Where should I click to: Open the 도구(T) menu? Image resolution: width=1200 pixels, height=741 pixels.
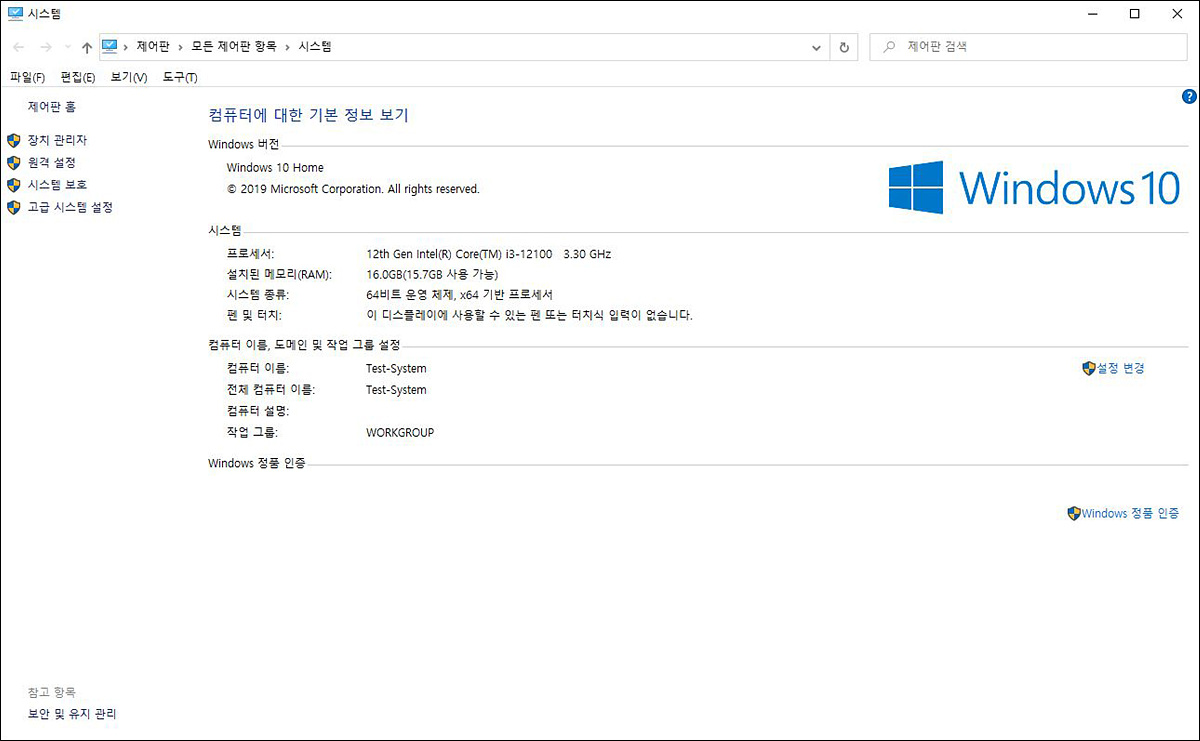click(x=180, y=77)
